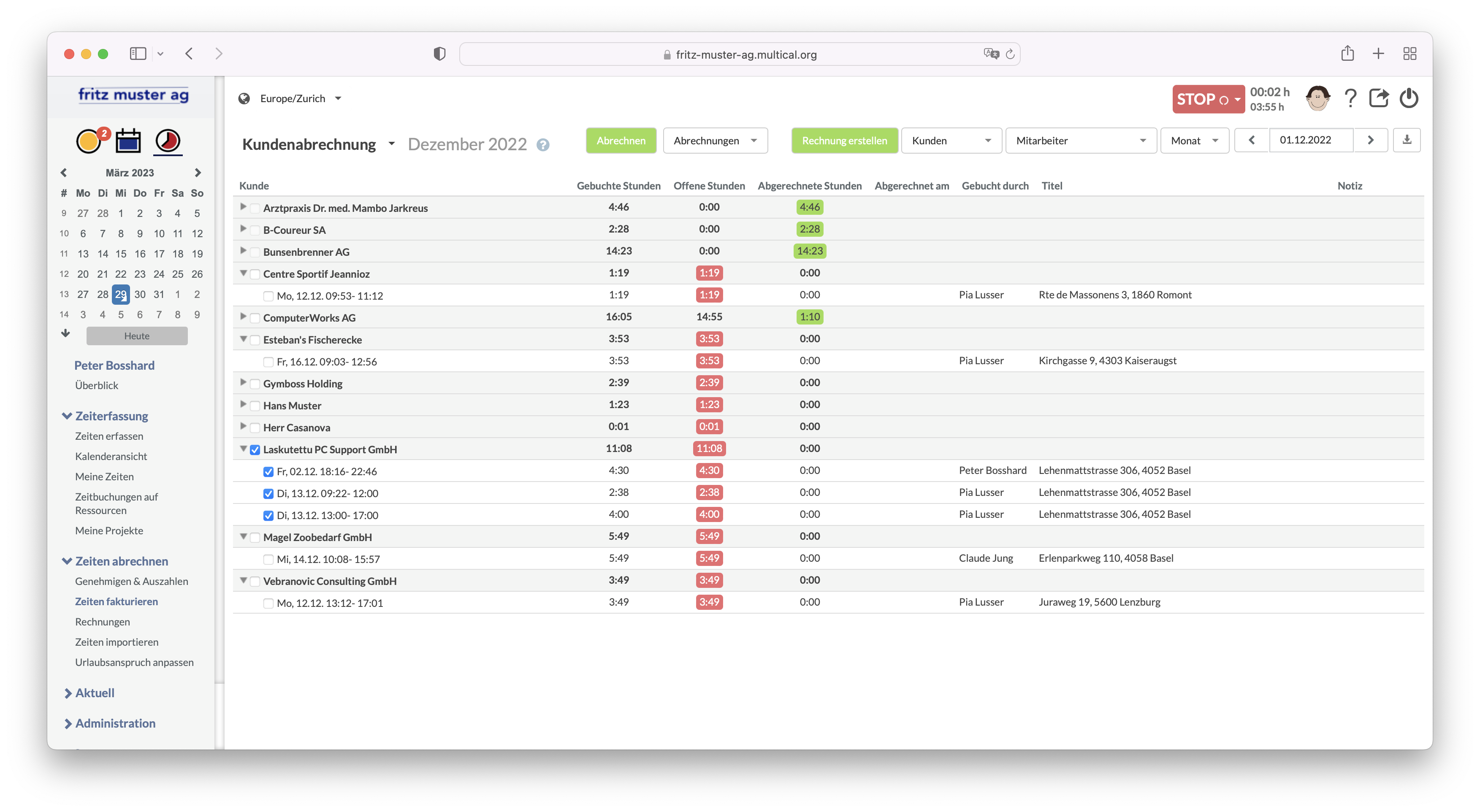The image size is (1480, 812).
Task: Uncheck the Di, 13.12. 09:22- 12:00 entry
Action: pyautogui.click(x=268, y=493)
